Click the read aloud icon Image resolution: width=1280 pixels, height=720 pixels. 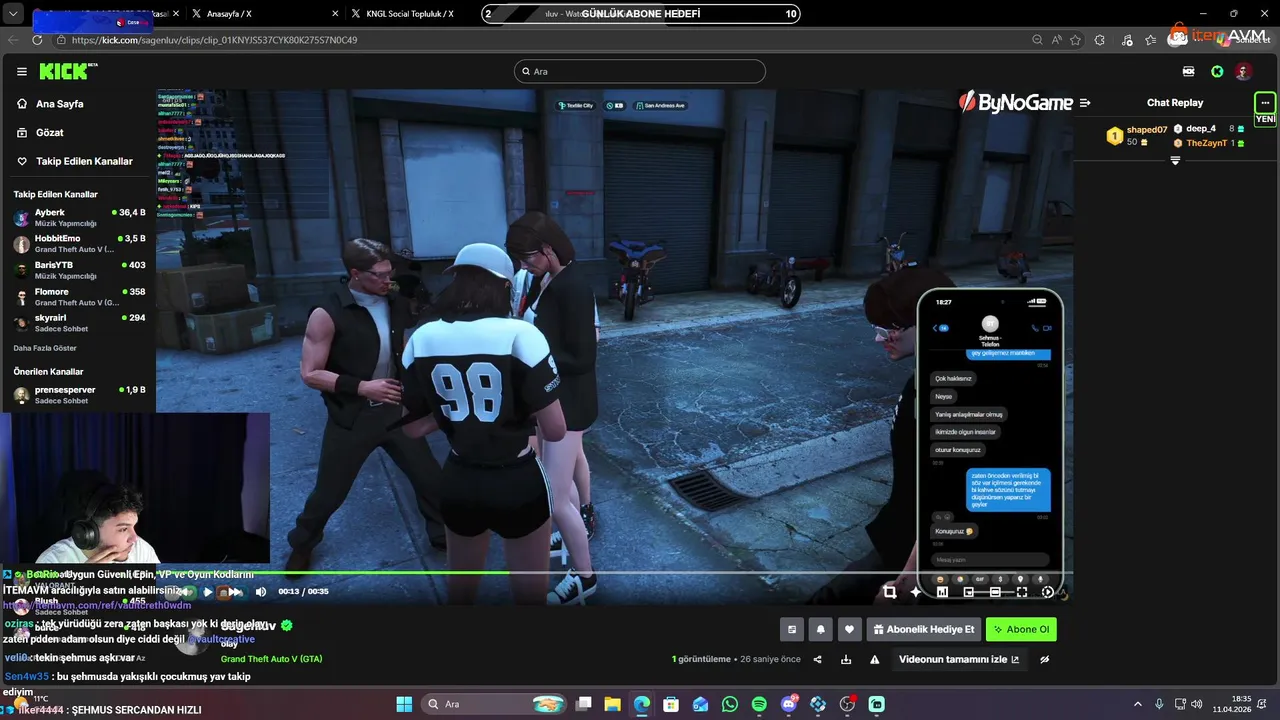click(x=1057, y=40)
